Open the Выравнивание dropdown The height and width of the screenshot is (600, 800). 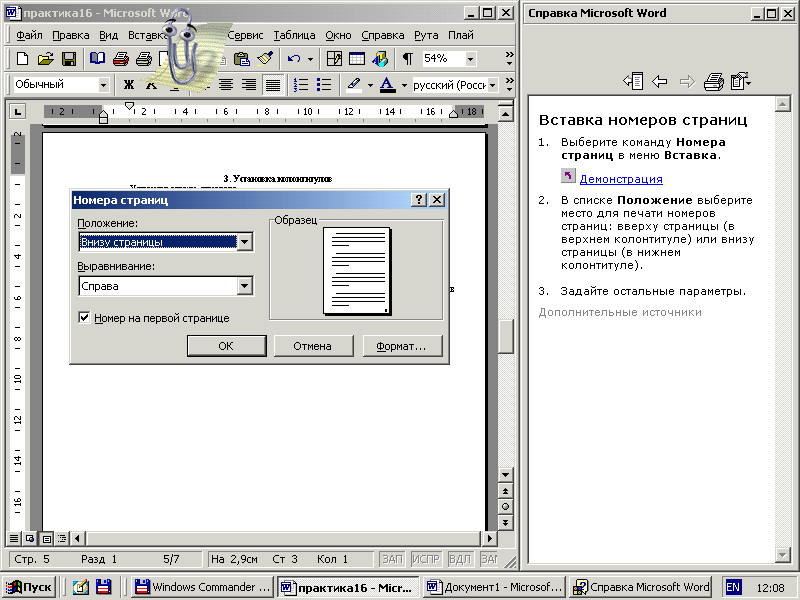[245, 286]
